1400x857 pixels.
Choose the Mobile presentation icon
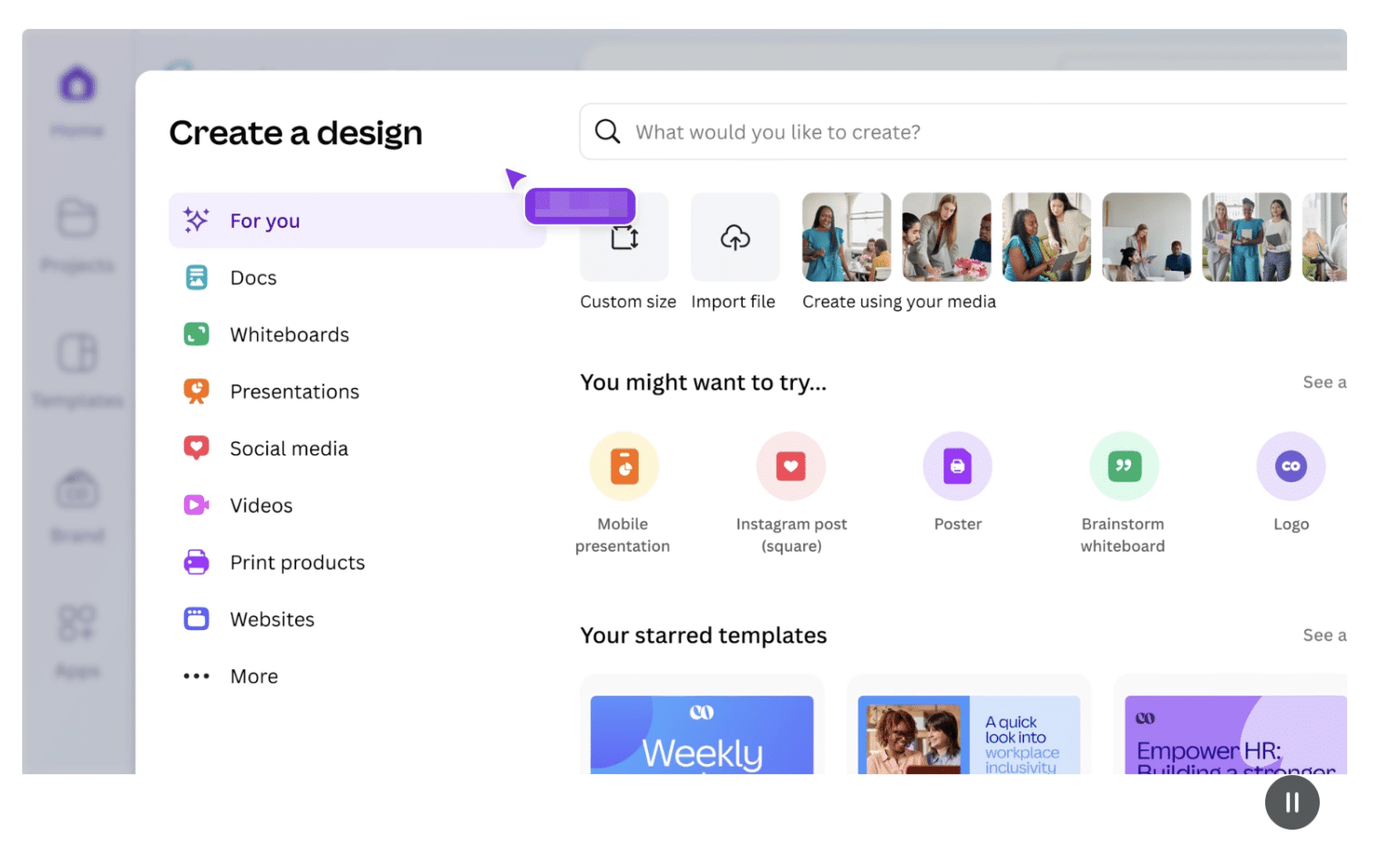623,465
